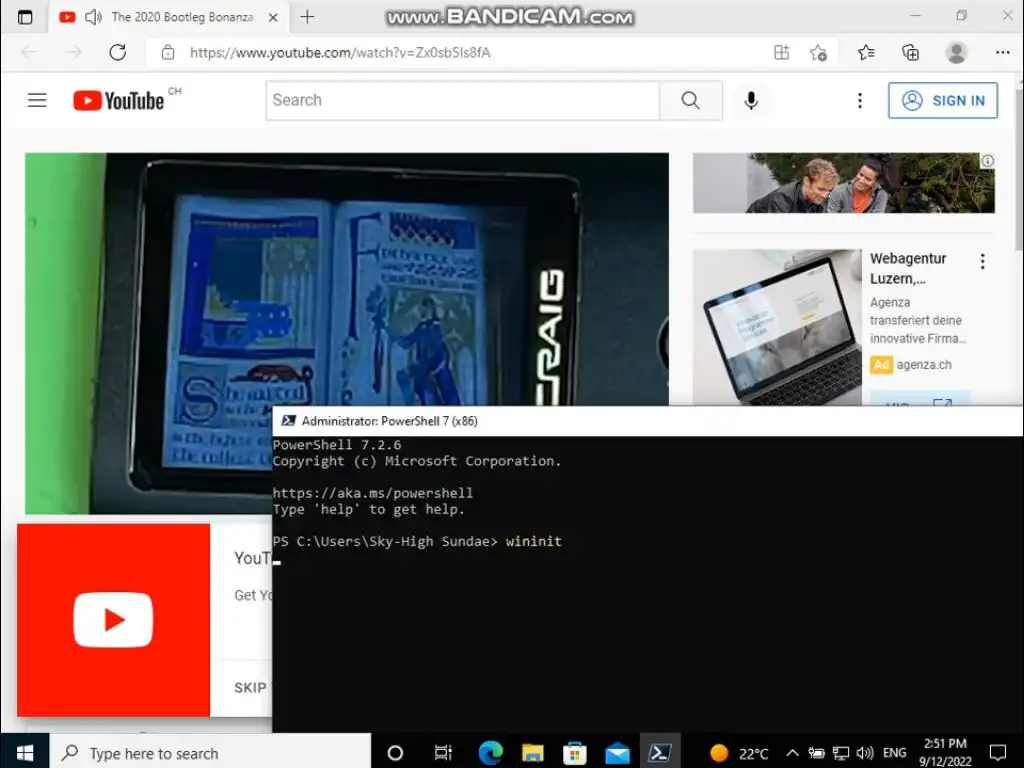This screenshot has width=1024, height=768.
Task: Show hidden tray icons chevron
Action: click(x=792, y=753)
